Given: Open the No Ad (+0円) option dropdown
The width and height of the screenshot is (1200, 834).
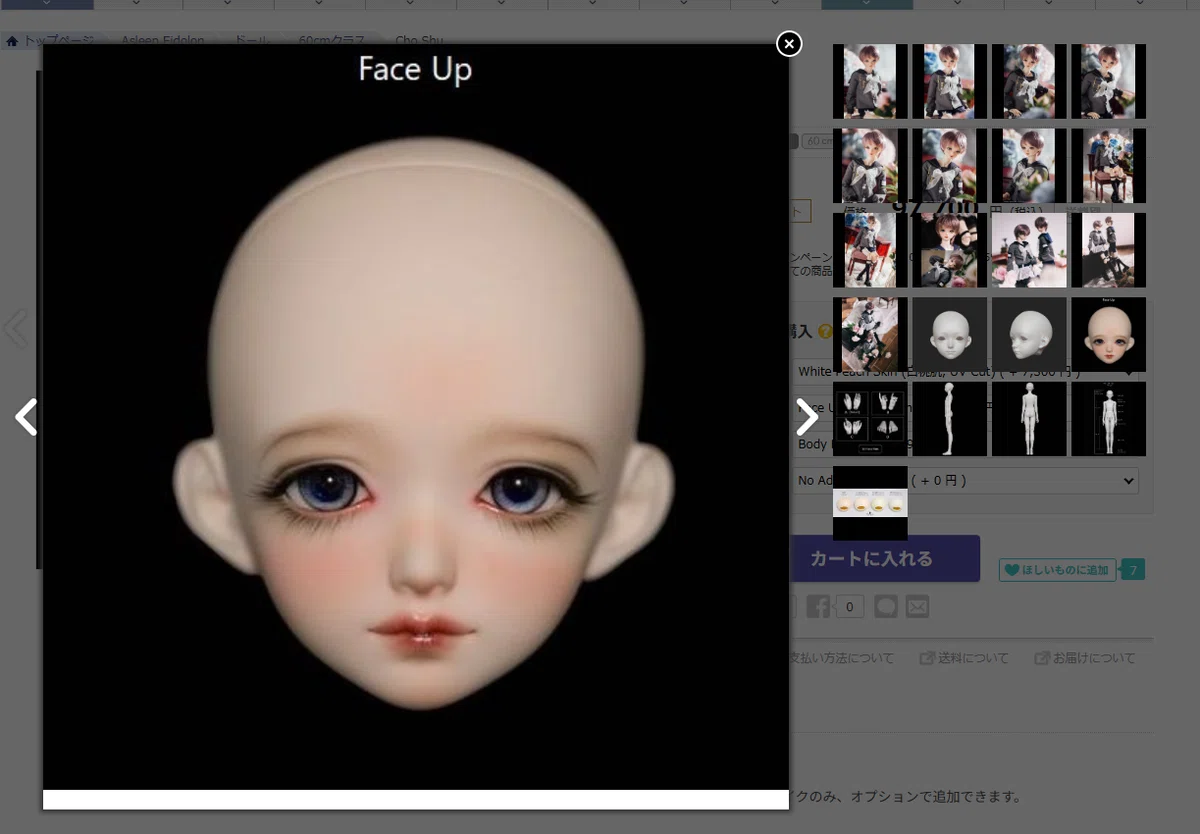Looking at the screenshot, I should tap(965, 481).
